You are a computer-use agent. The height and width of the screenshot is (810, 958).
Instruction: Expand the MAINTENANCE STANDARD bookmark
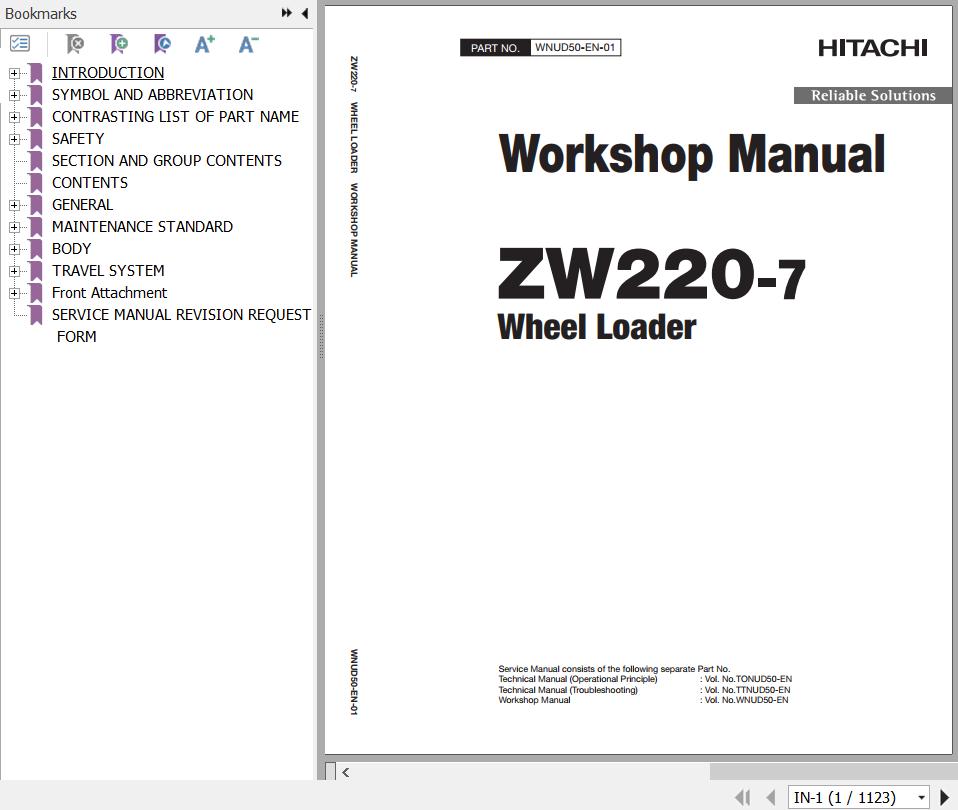click(14, 227)
